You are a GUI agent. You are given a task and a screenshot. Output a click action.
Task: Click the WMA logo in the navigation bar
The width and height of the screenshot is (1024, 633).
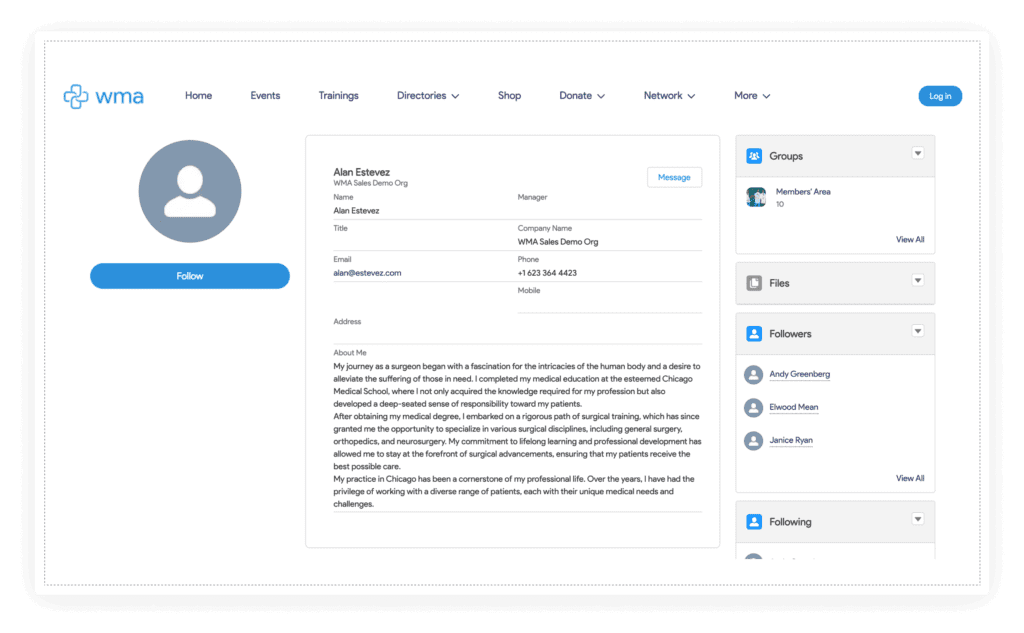click(x=103, y=95)
